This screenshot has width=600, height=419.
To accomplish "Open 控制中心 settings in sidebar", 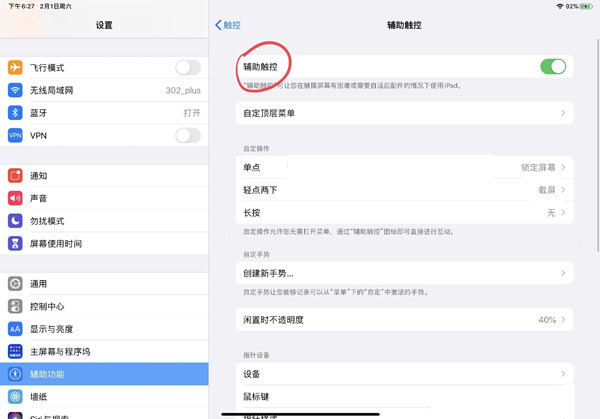I will [104, 306].
